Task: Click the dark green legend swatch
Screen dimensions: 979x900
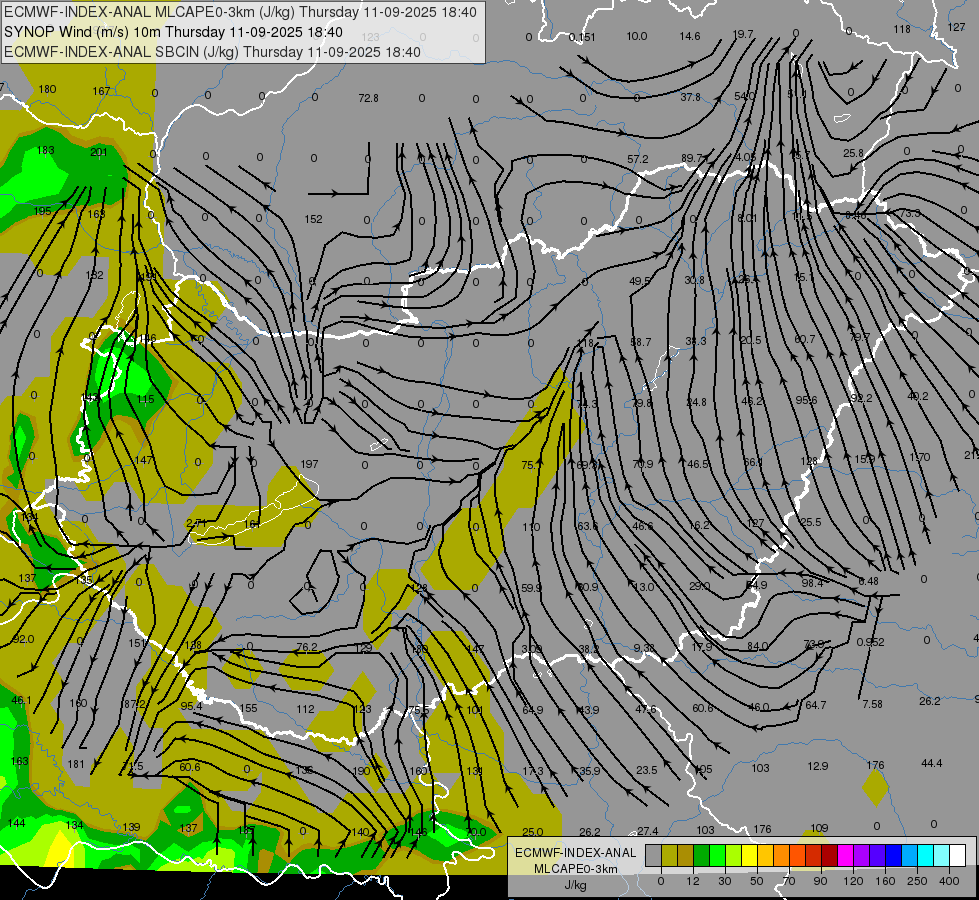Action: (701, 855)
